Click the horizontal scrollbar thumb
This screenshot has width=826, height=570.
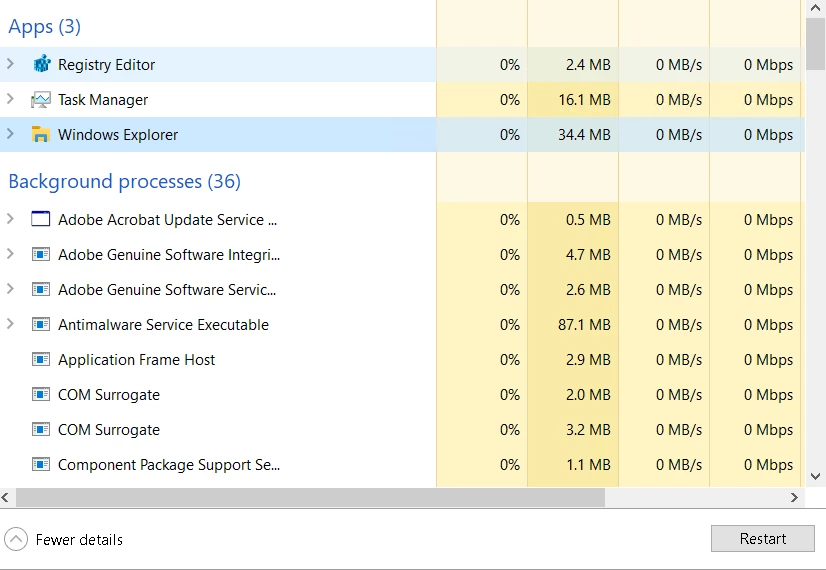point(310,497)
